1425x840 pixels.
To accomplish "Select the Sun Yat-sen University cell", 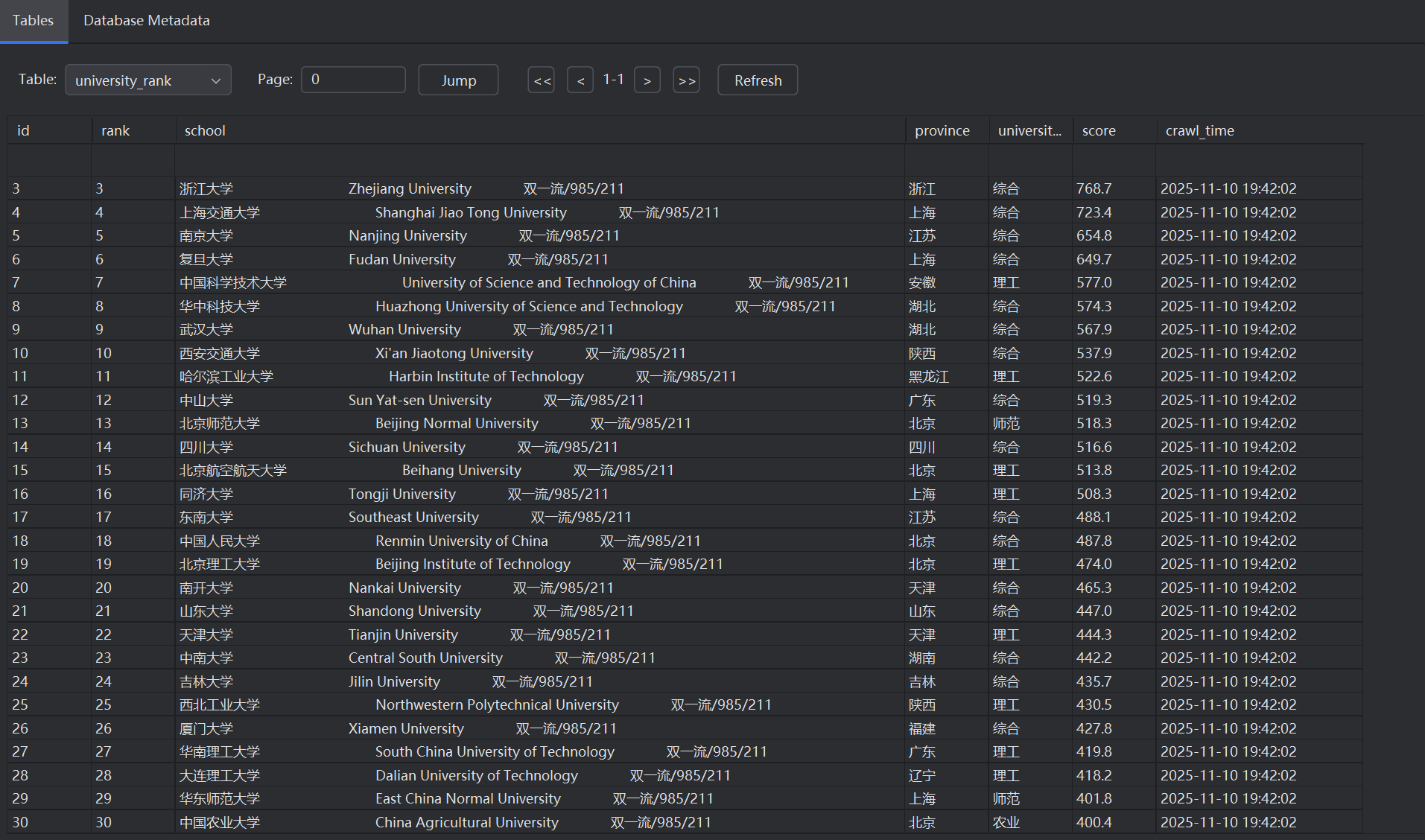I will click(540, 400).
